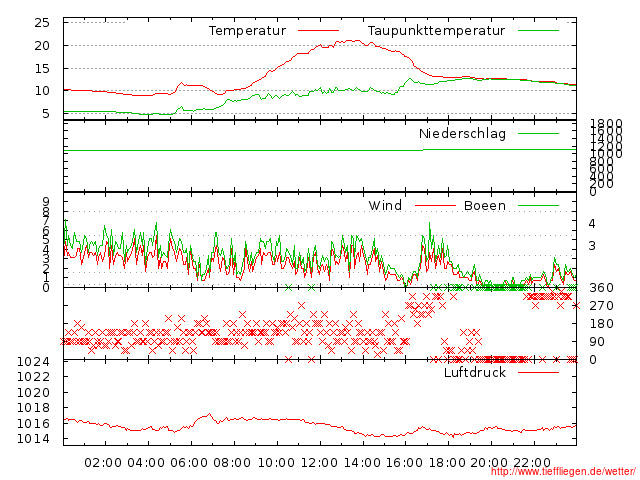Click the 16:00 time axis label
Screen dimensions: 640x480
coord(405,463)
